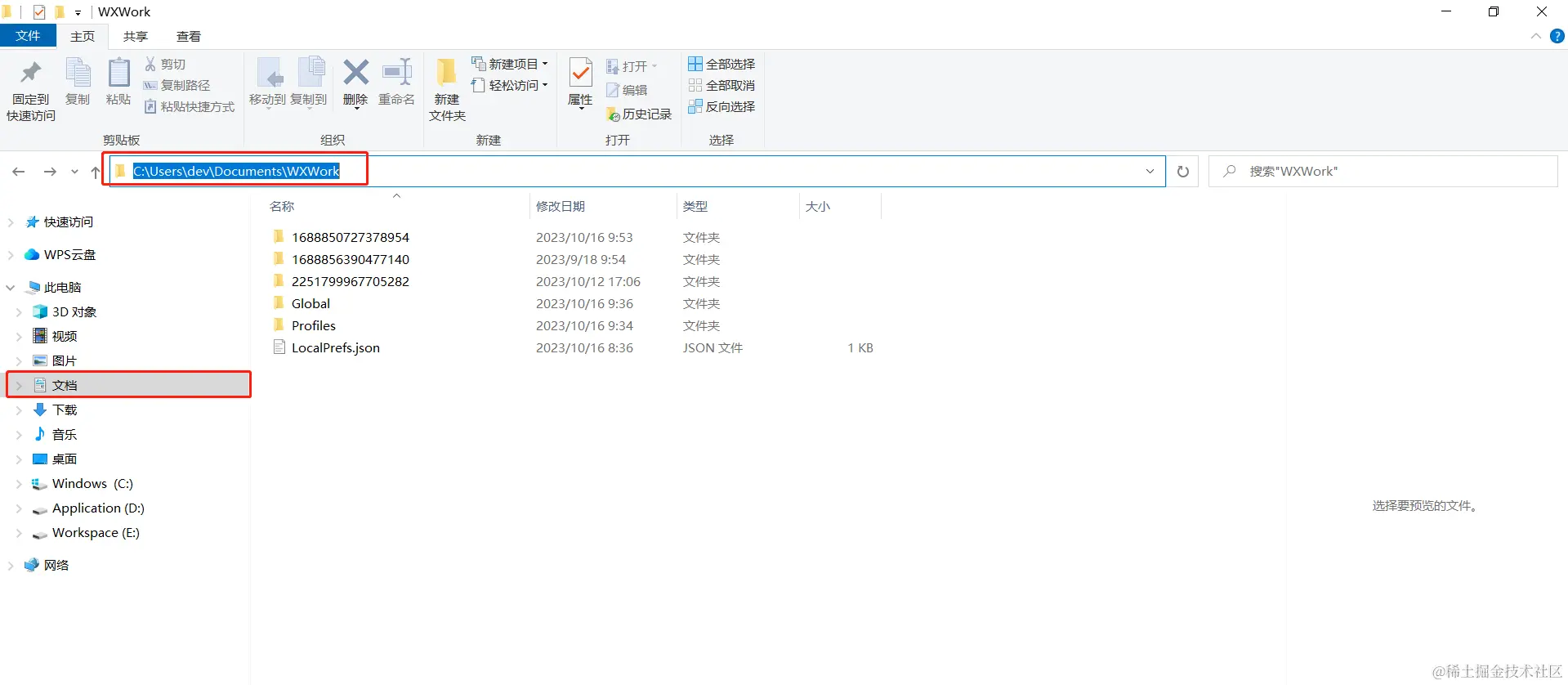Deselect all items

(x=721, y=85)
